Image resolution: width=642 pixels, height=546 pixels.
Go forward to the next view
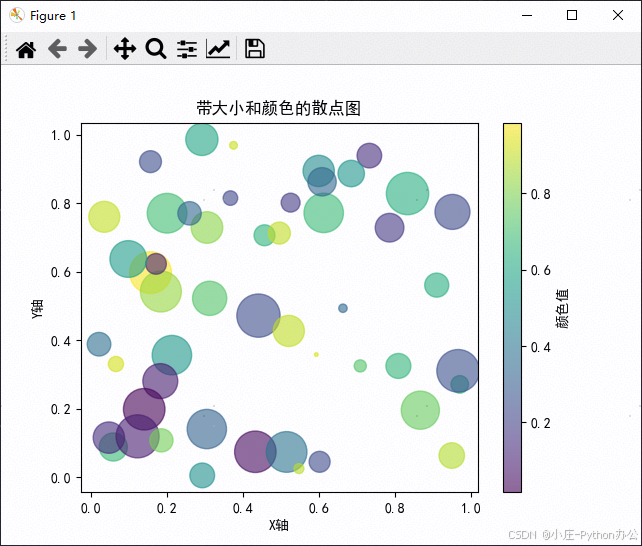click(88, 49)
